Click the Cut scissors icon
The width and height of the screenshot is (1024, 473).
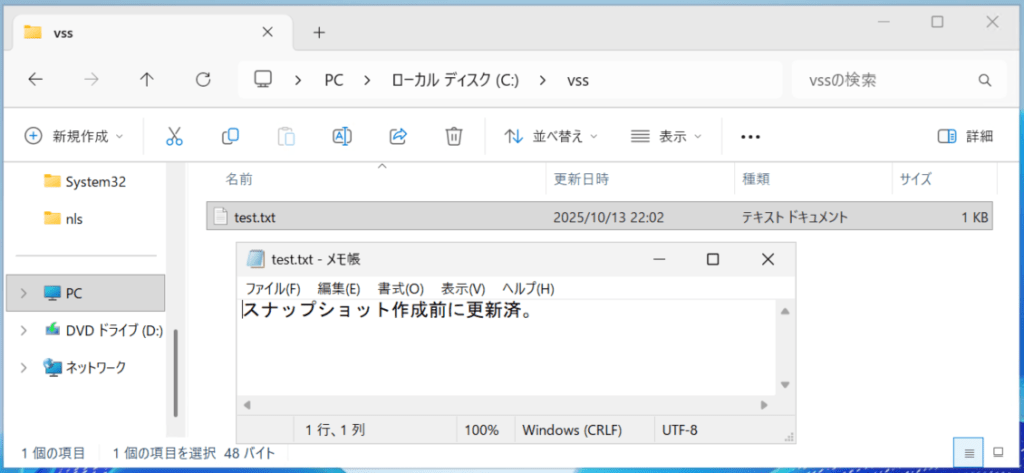[174, 136]
